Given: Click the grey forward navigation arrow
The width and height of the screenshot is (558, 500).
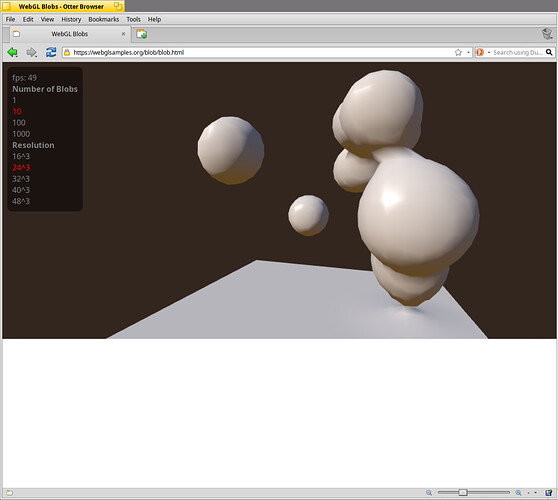Looking at the screenshot, I should click(32, 52).
